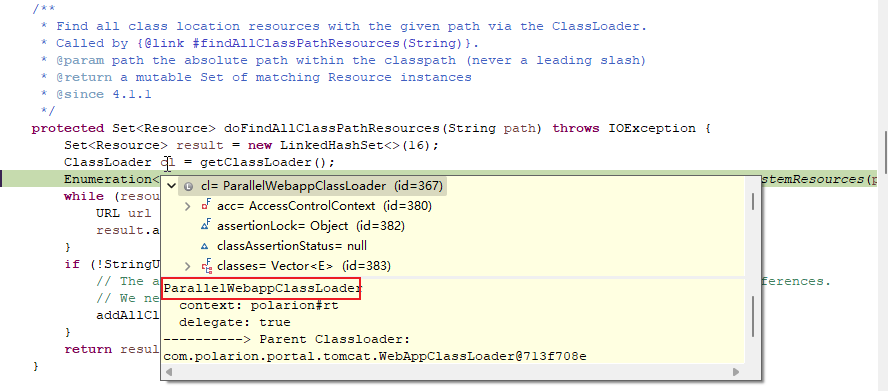Screen dimensions: 888x391
Task: Click the 'protected' keyword
Action: click(x=68, y=129)
